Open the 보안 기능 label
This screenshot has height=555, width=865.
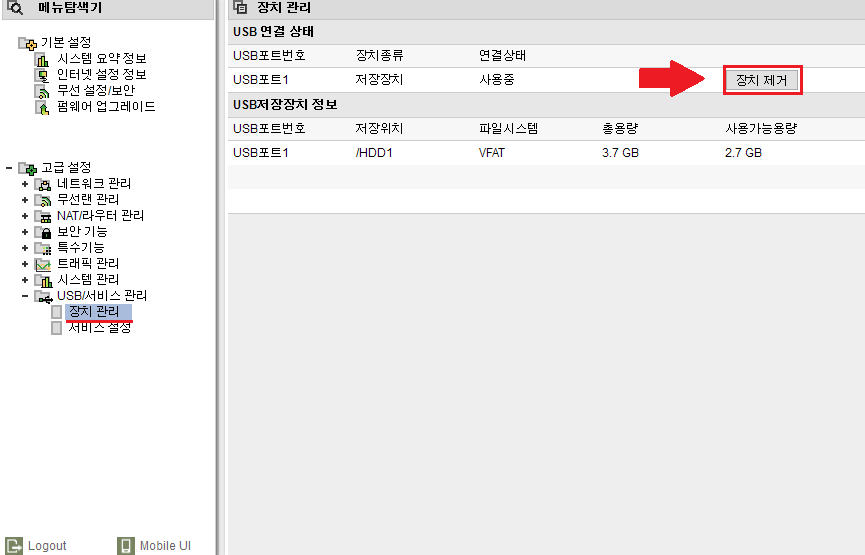(x=82, y=232)
